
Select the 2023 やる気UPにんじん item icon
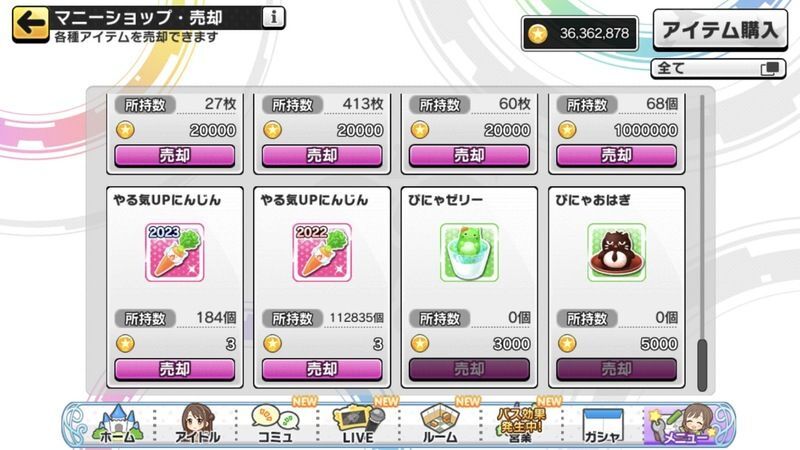coord(174,253)
